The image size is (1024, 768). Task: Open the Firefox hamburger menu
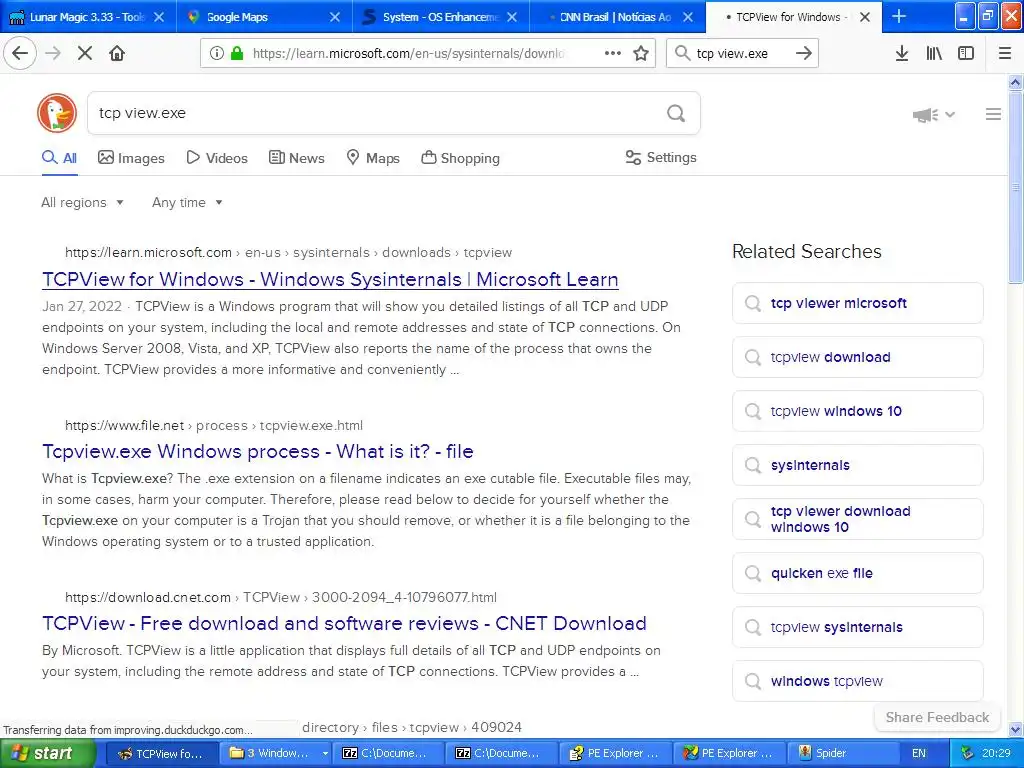1005,54
